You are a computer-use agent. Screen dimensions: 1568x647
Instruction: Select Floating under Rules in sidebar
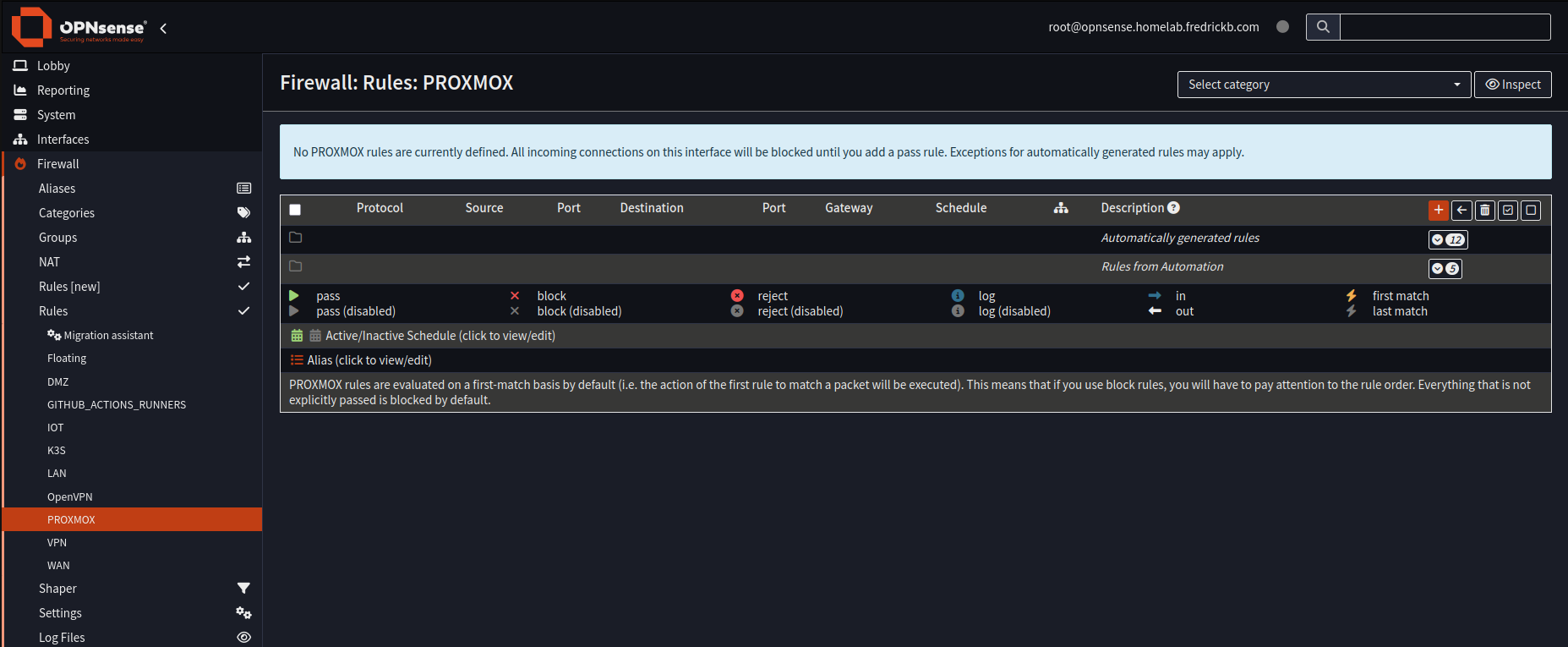[67, 359]
